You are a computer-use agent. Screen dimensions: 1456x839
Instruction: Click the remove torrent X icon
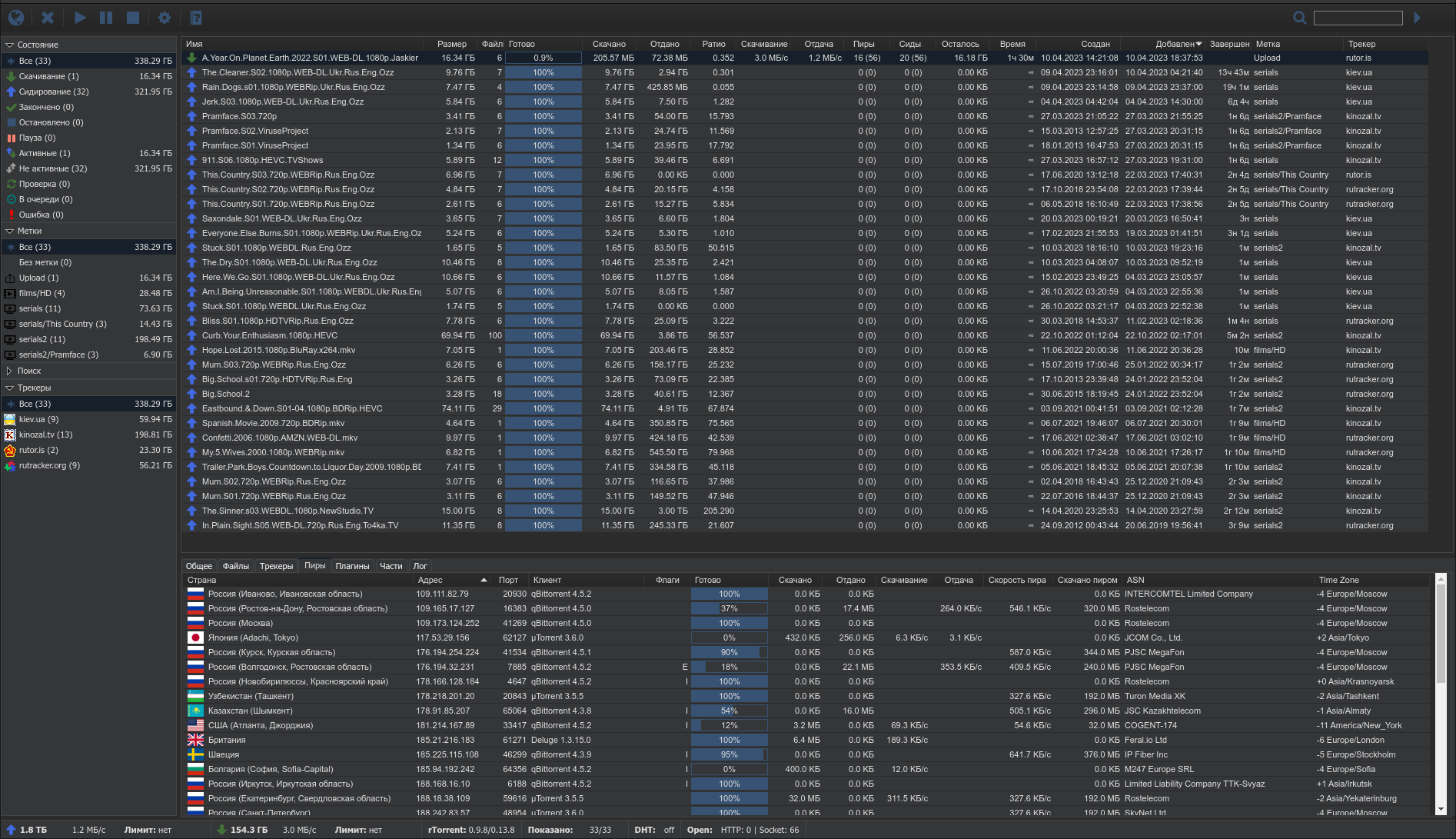[48, 17]
